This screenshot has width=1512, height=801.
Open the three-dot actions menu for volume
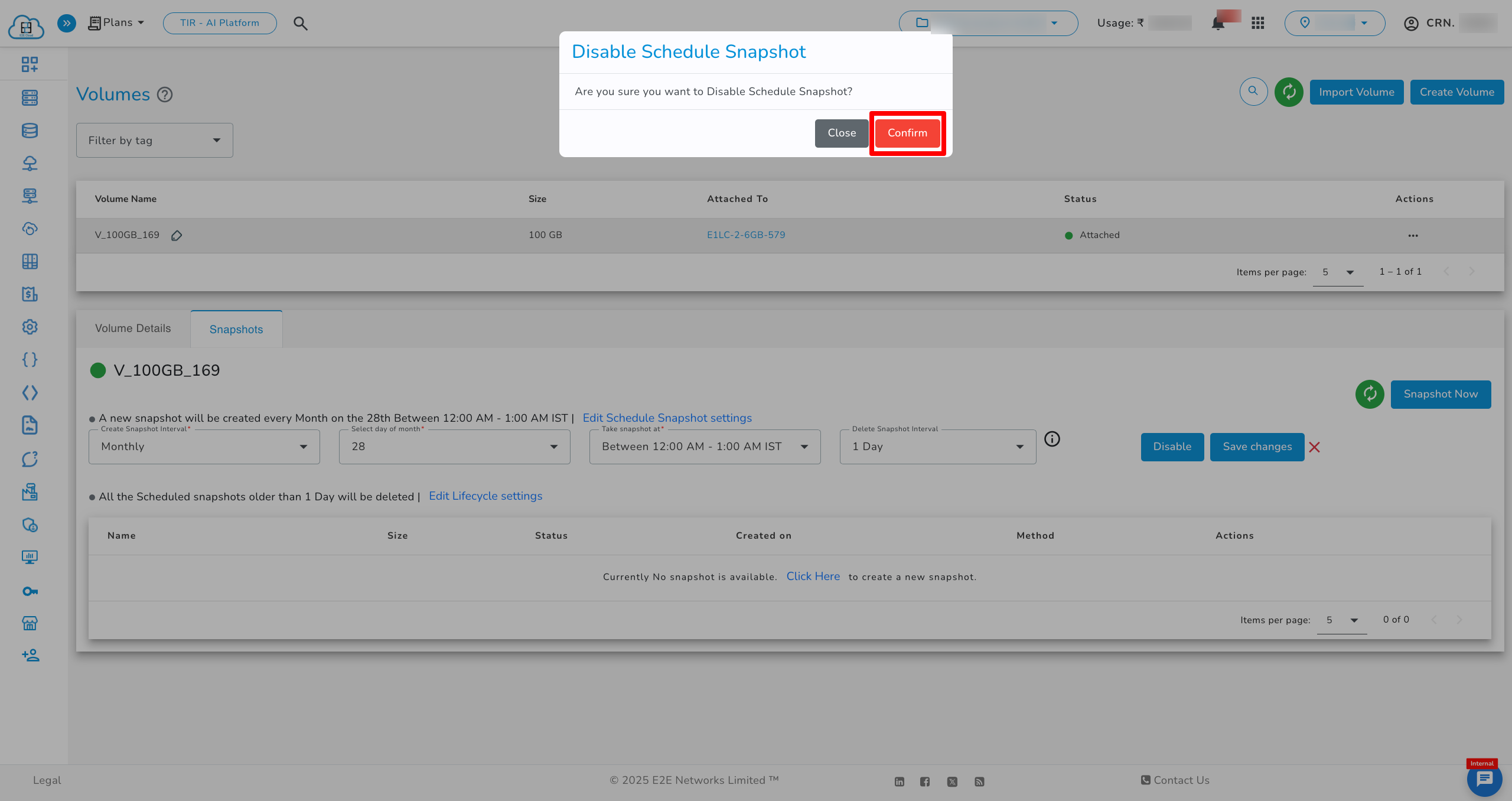coord(1413,236)
